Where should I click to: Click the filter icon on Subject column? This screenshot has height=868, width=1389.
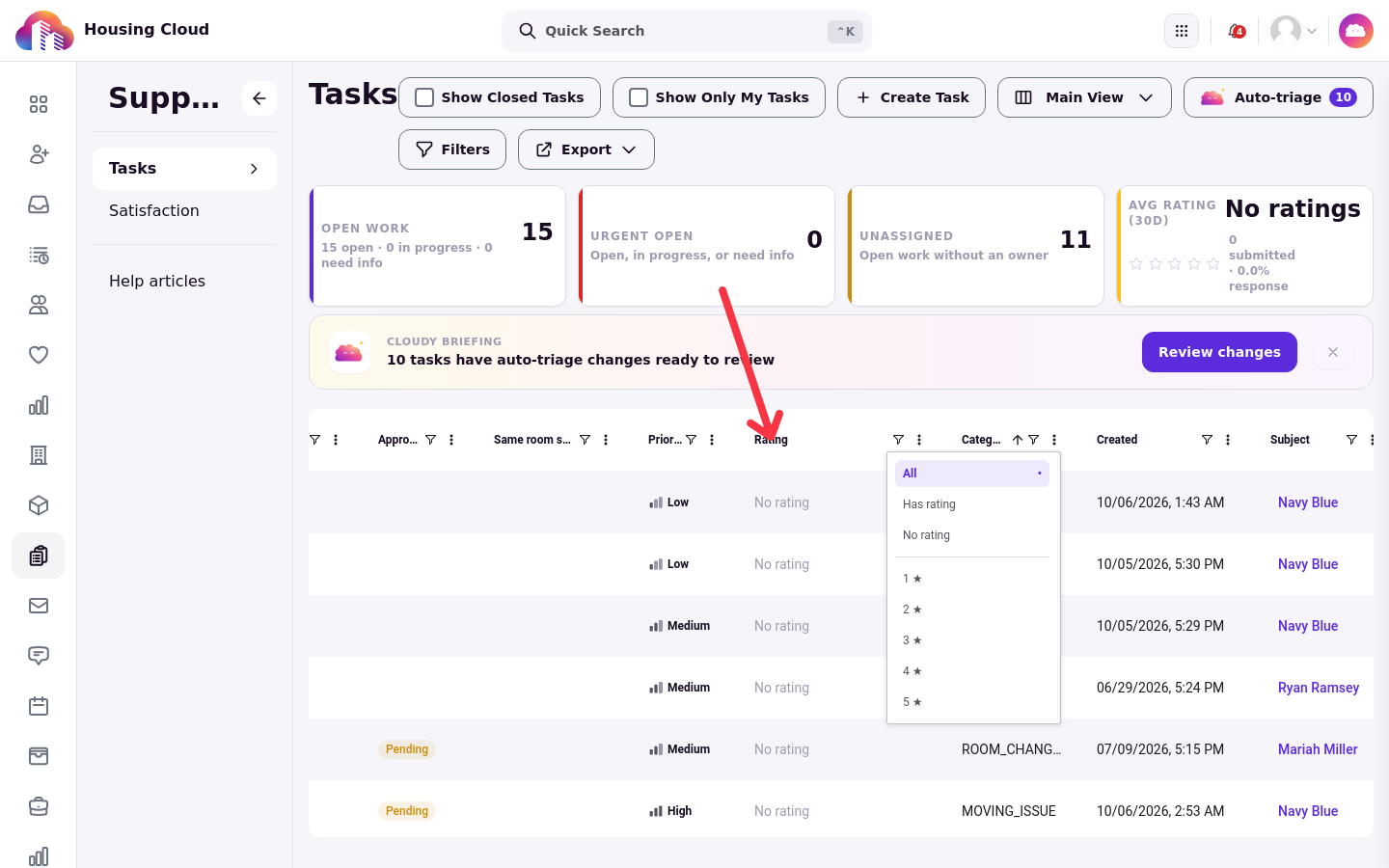tap(1351, 440)
